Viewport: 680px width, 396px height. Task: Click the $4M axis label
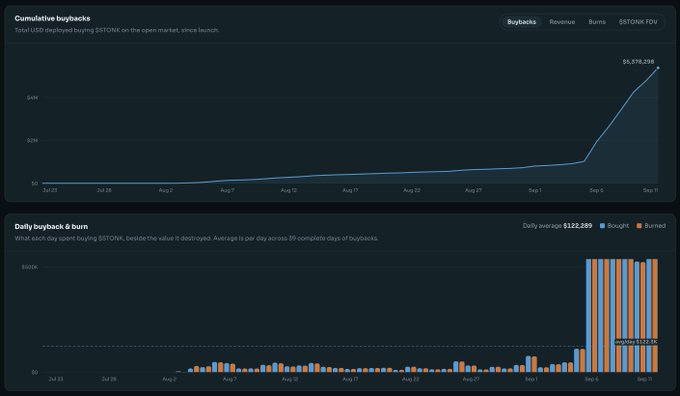[32, 98]
